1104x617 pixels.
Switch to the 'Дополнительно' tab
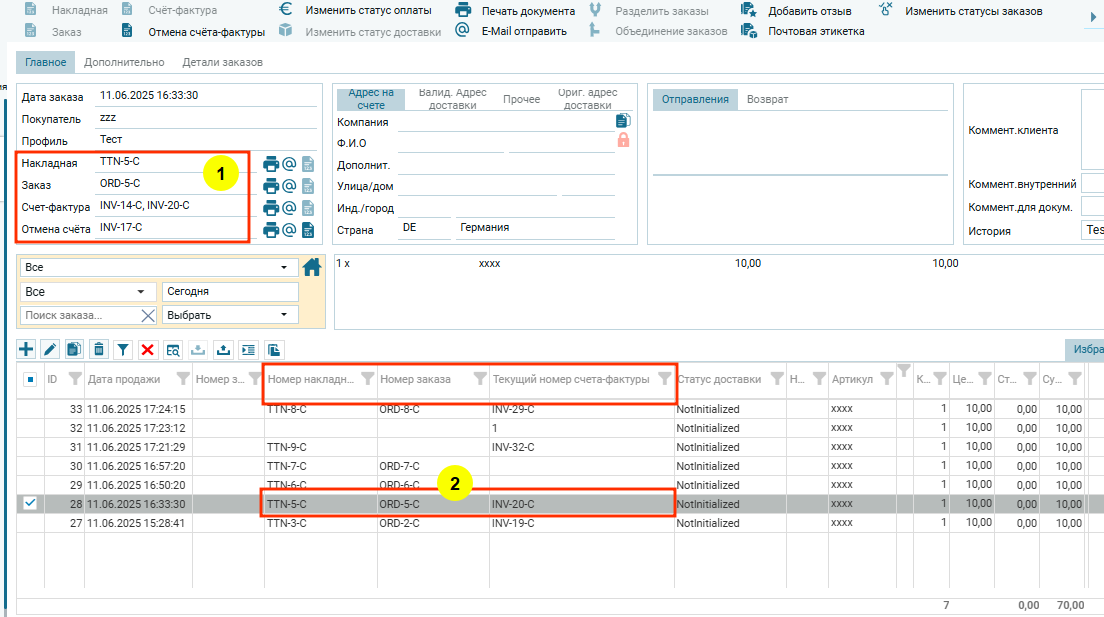tap(124, 62)
